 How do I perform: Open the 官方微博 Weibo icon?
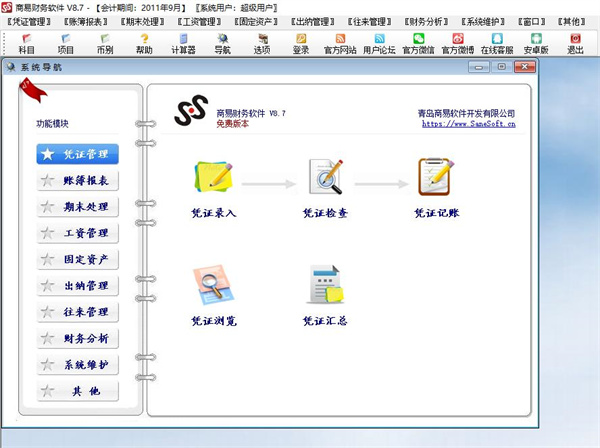[458, 44]
